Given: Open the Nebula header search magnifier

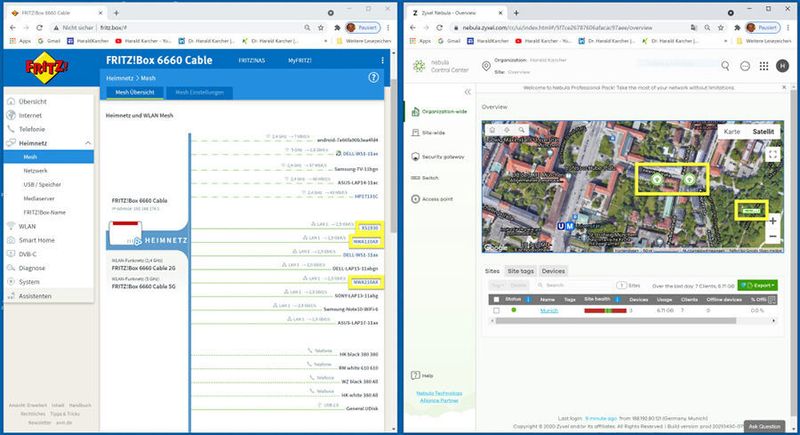Looking at the screenshot, I should coord(725,66).
